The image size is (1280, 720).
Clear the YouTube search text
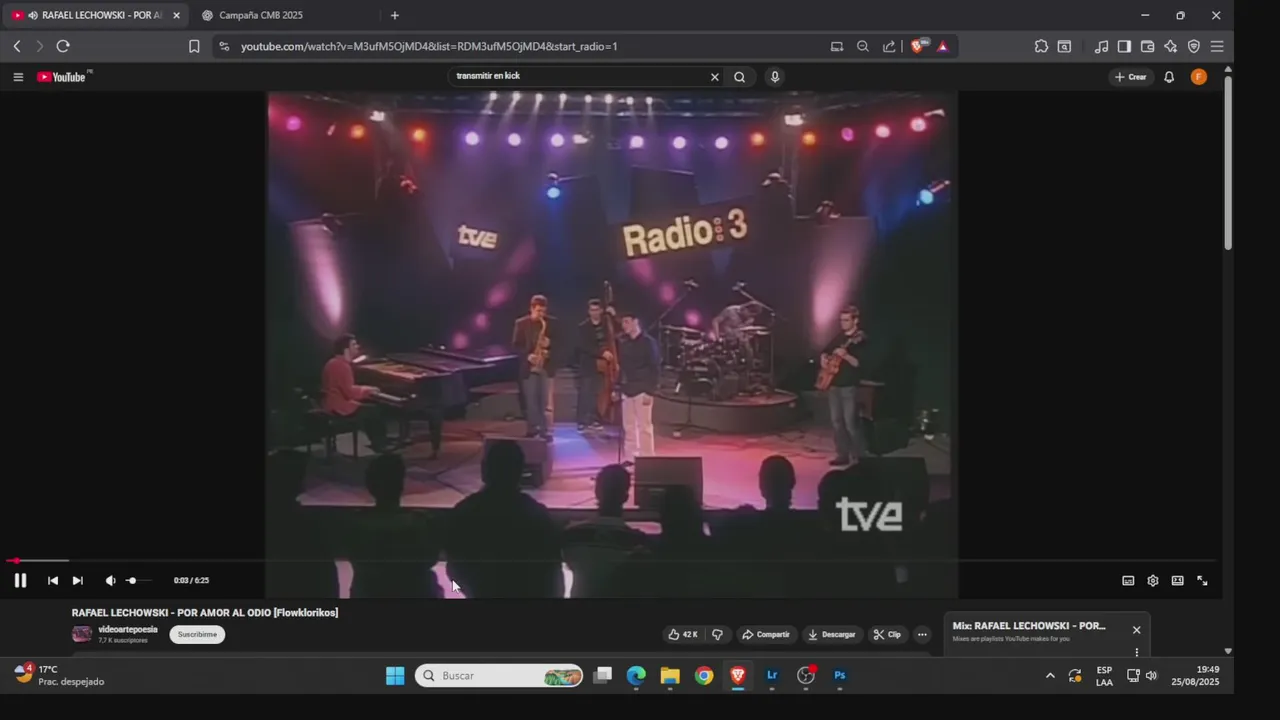point(715,77)
